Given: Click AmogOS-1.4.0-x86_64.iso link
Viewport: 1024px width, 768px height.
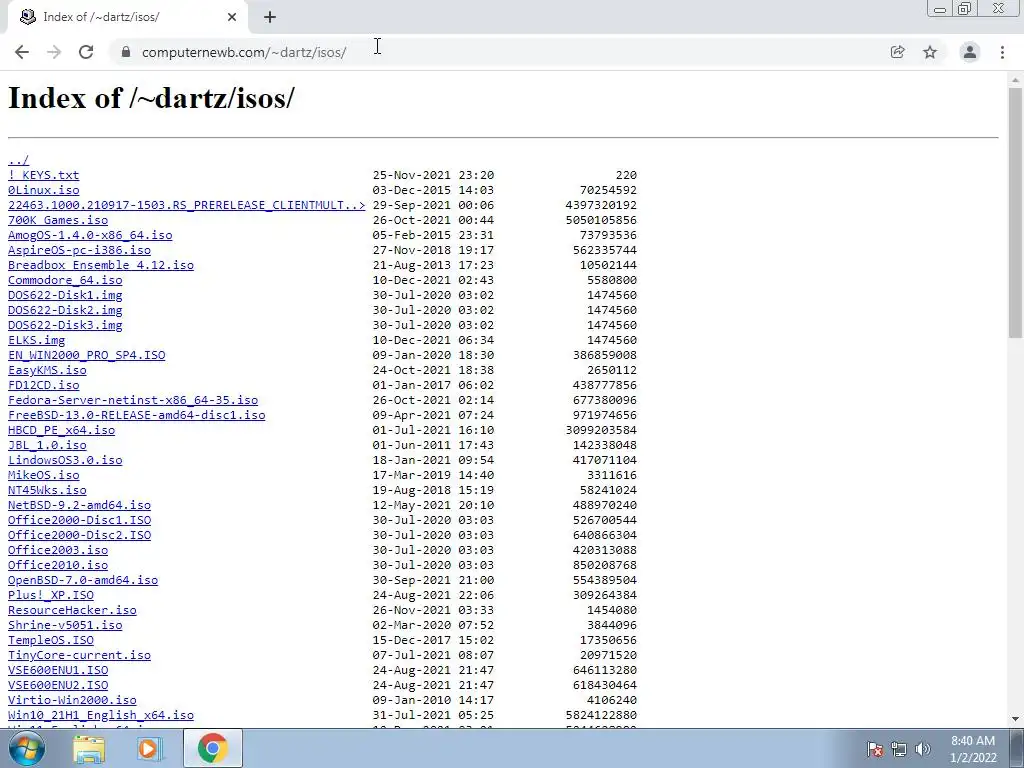Looking at the screenshot, I should click(90, 235).
